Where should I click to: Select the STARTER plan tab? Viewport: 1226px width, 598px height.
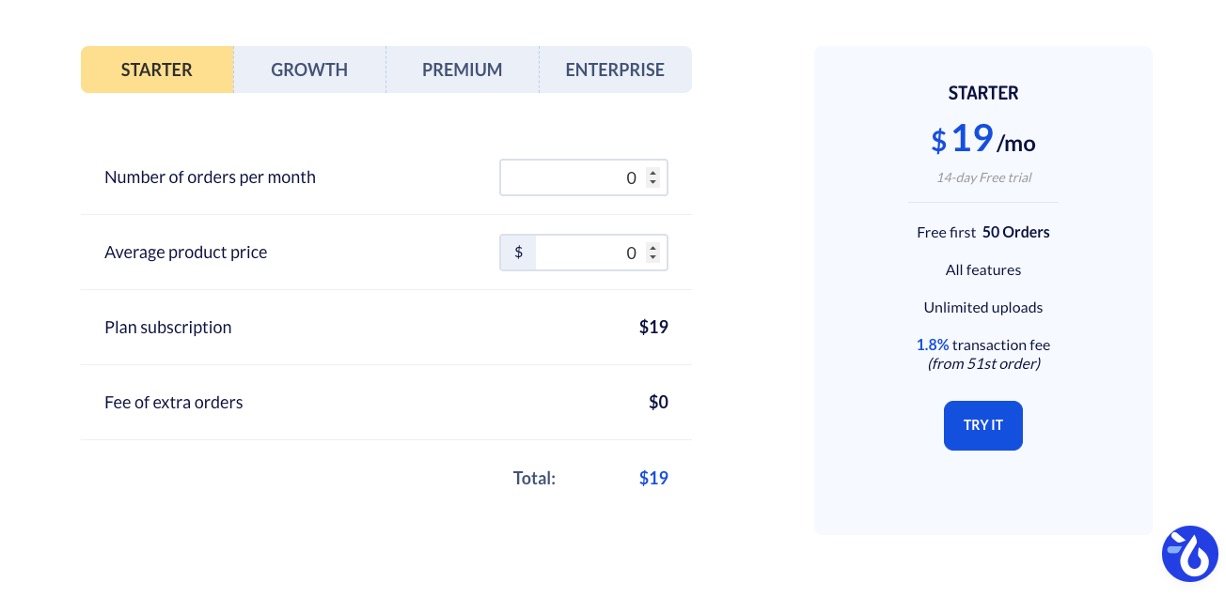(x=157, y=70)
